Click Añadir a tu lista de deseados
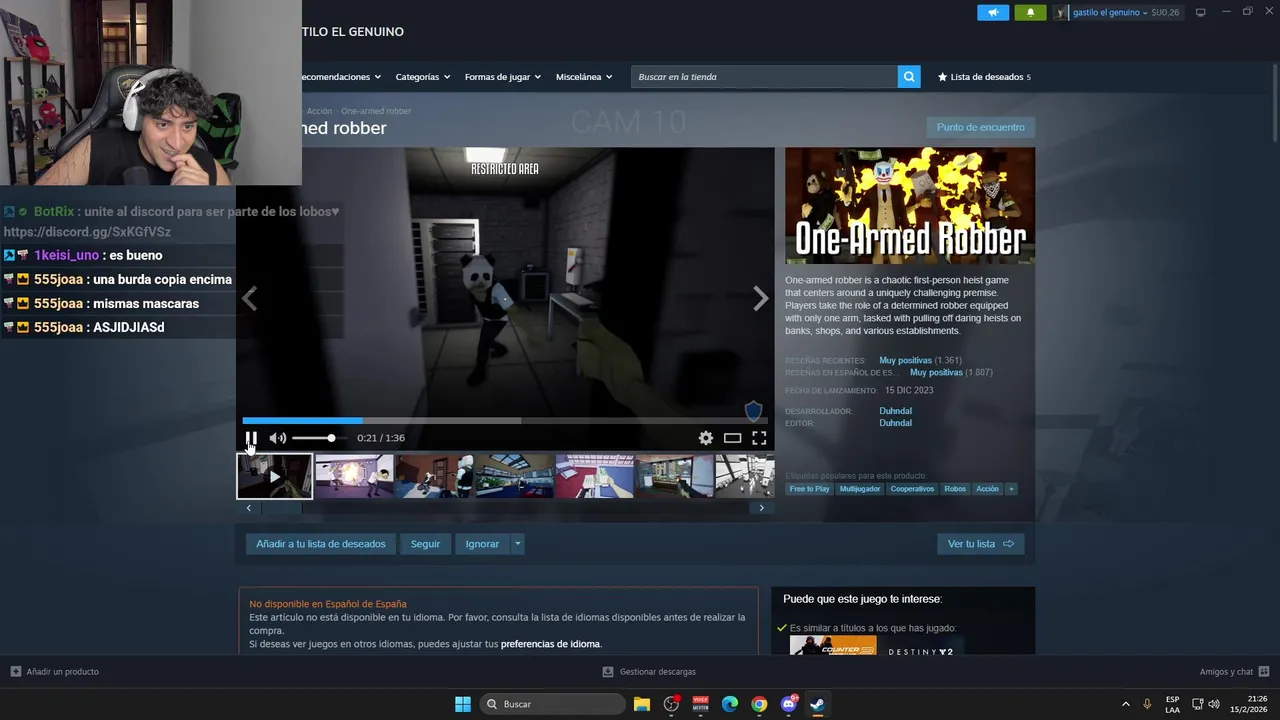The height and width of the screenshot is (720, 1280). (x=320, y=544)
